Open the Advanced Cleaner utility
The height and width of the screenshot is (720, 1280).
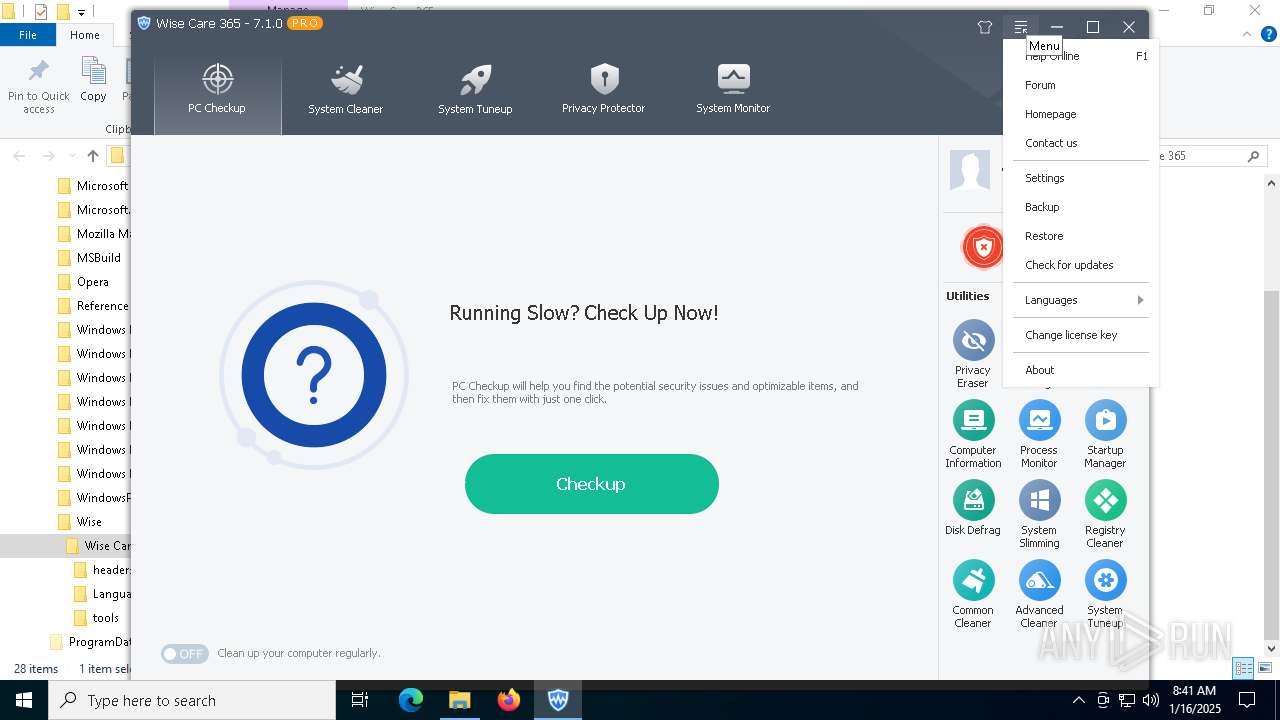(x=1039, y=594)
